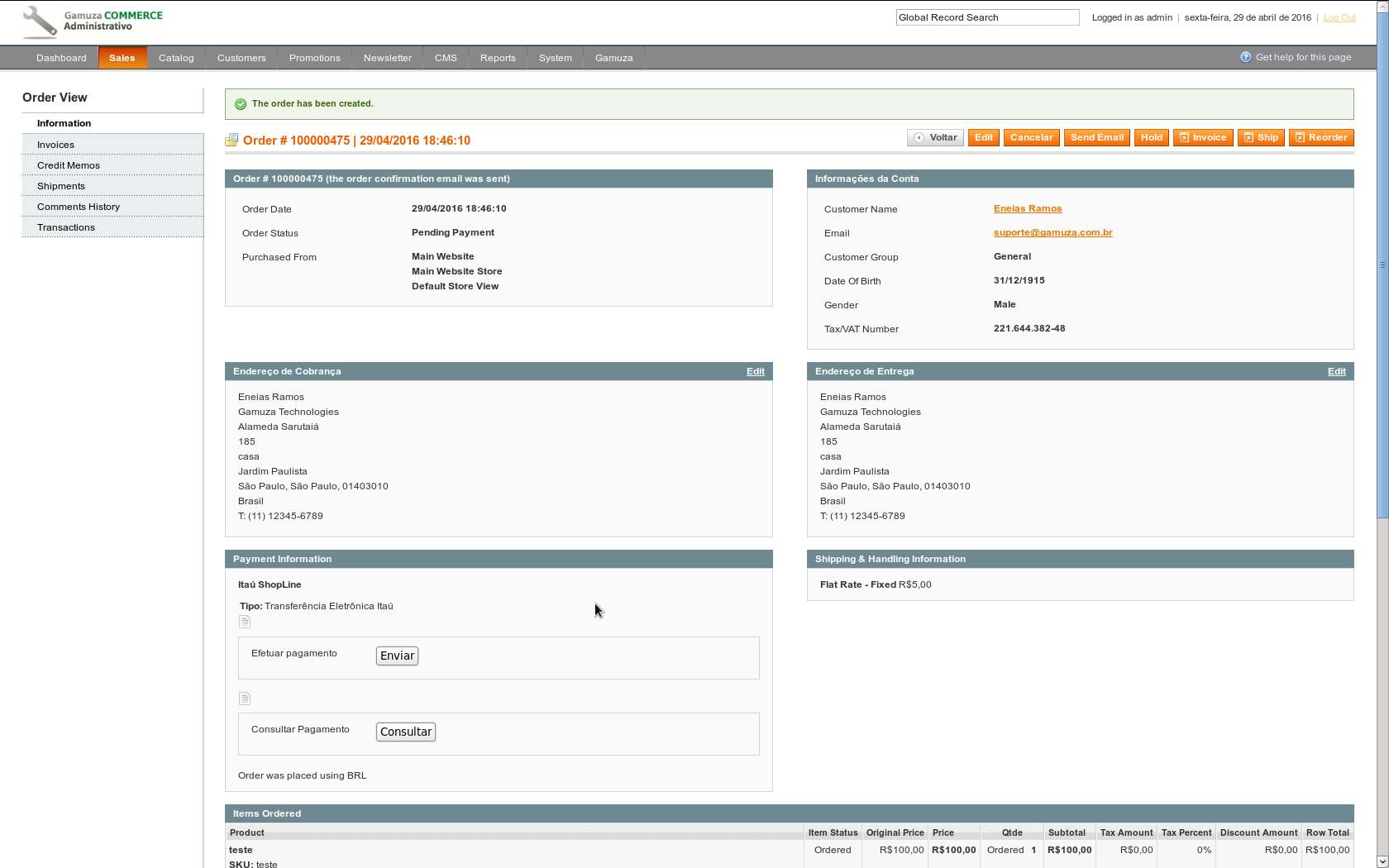Put the order on Hold
Image resolution: width=1389 pixels, height=868 pixels.
[1152, 138]
